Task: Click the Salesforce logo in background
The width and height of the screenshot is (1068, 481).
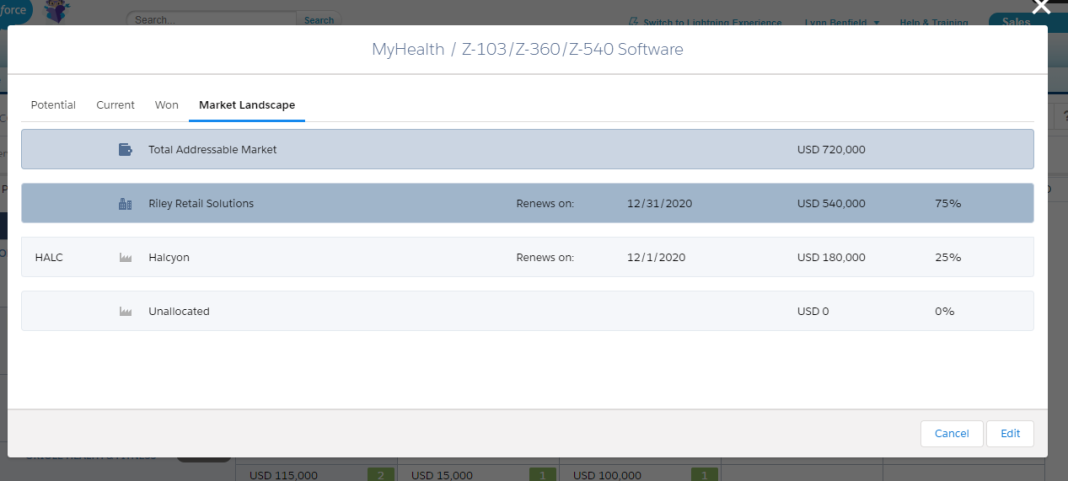Action: point(15,12)
